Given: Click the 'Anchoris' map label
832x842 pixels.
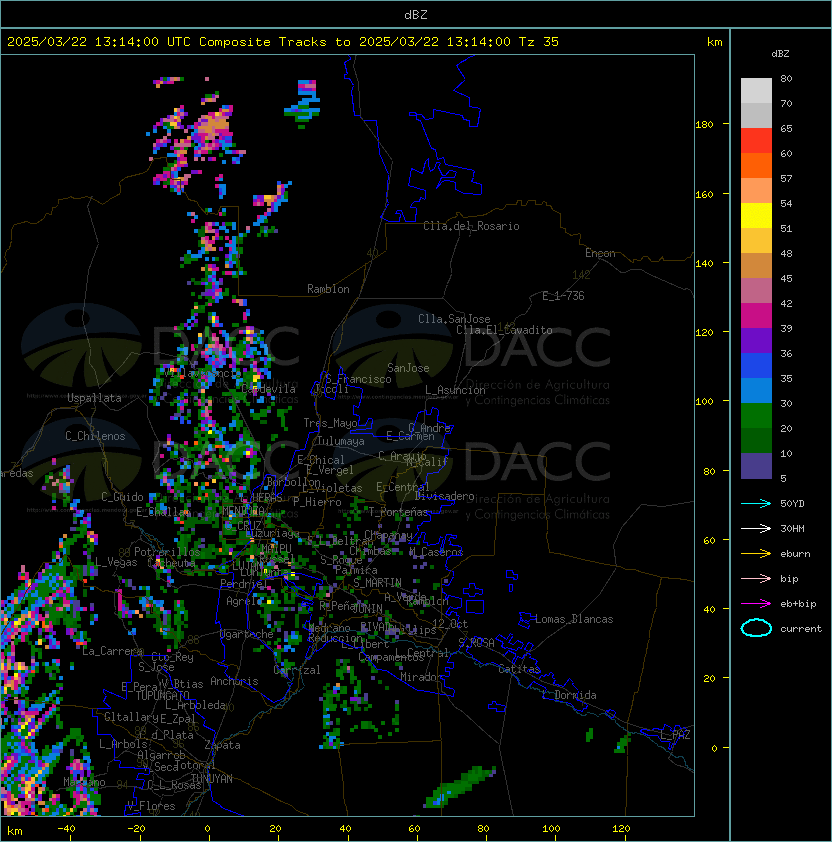Looking at the screenshot, I should tap(234, 681).
